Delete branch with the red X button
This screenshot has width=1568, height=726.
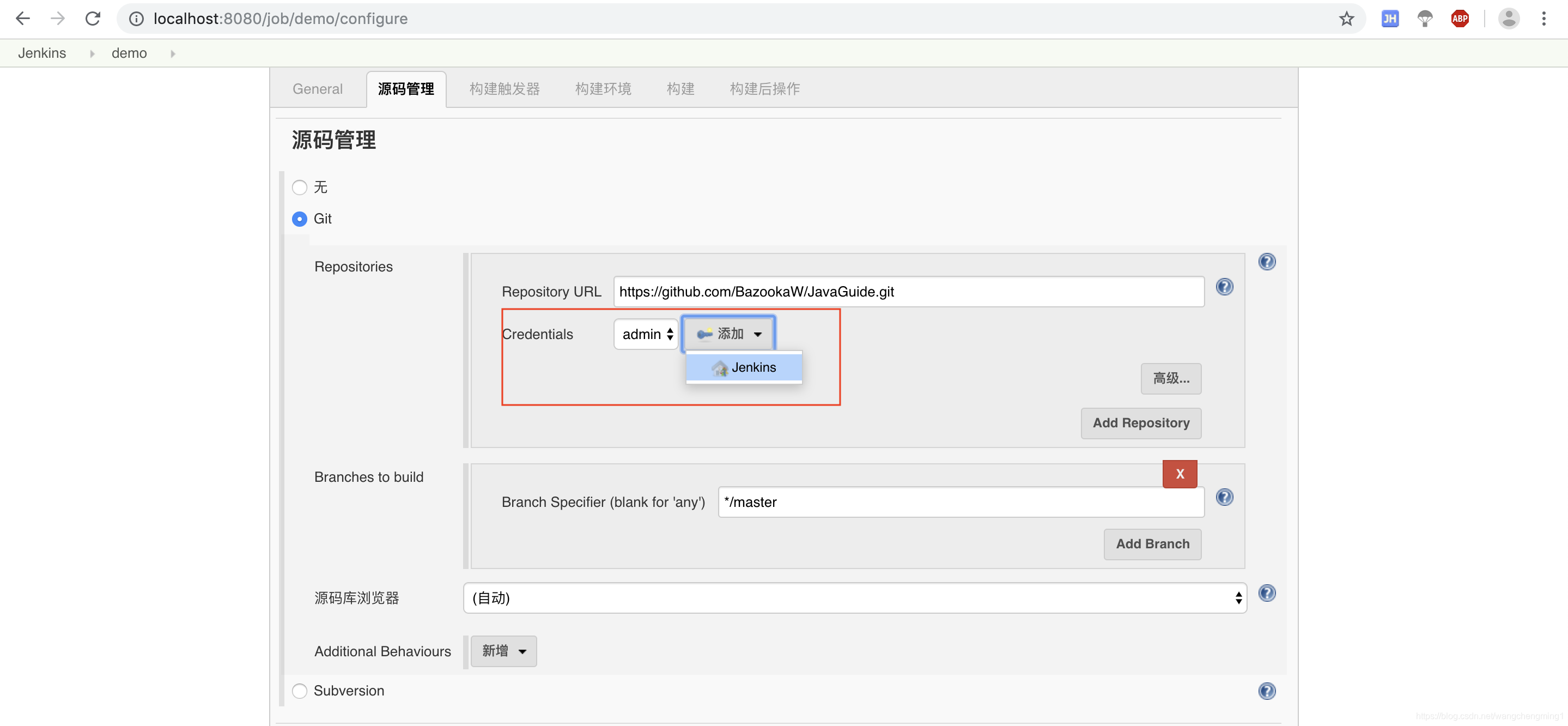[1179, 474]
